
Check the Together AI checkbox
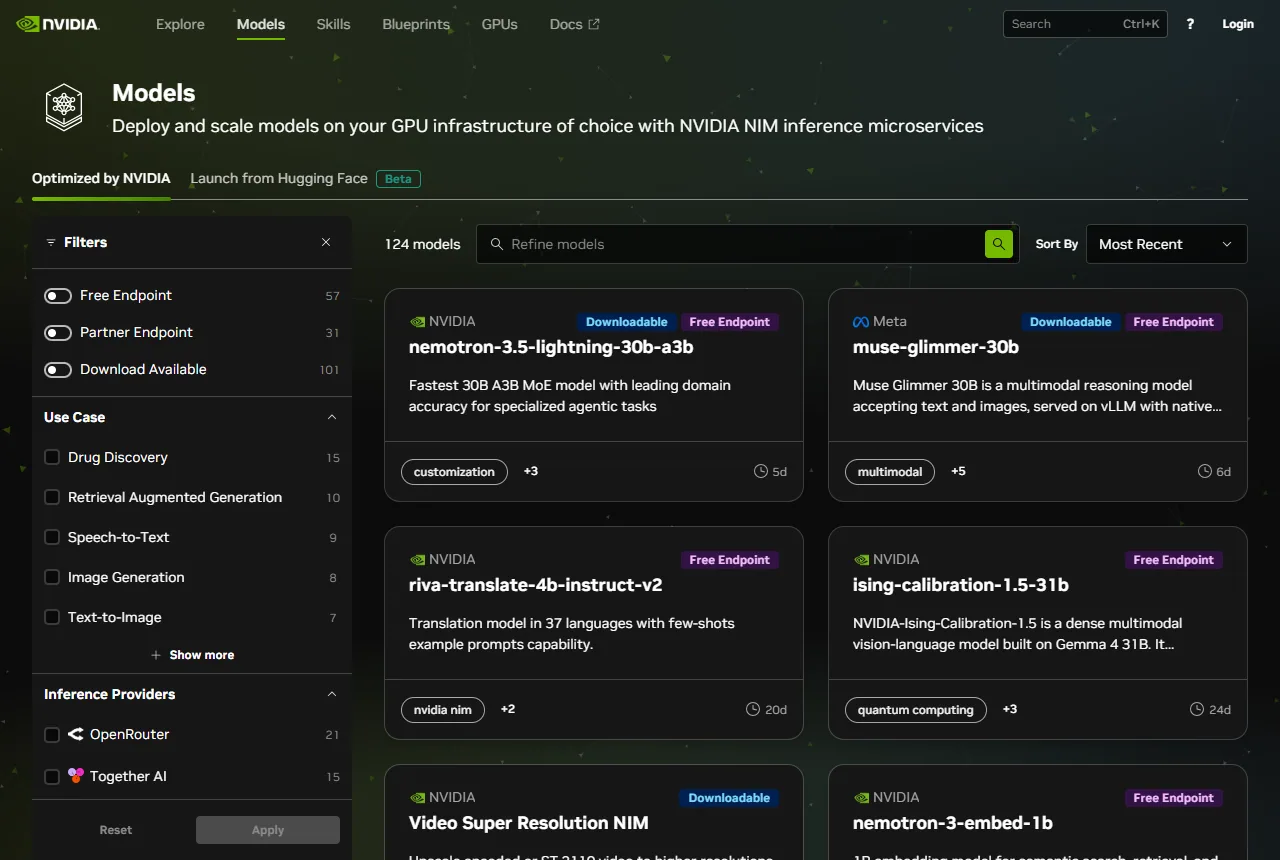point(52,776)
